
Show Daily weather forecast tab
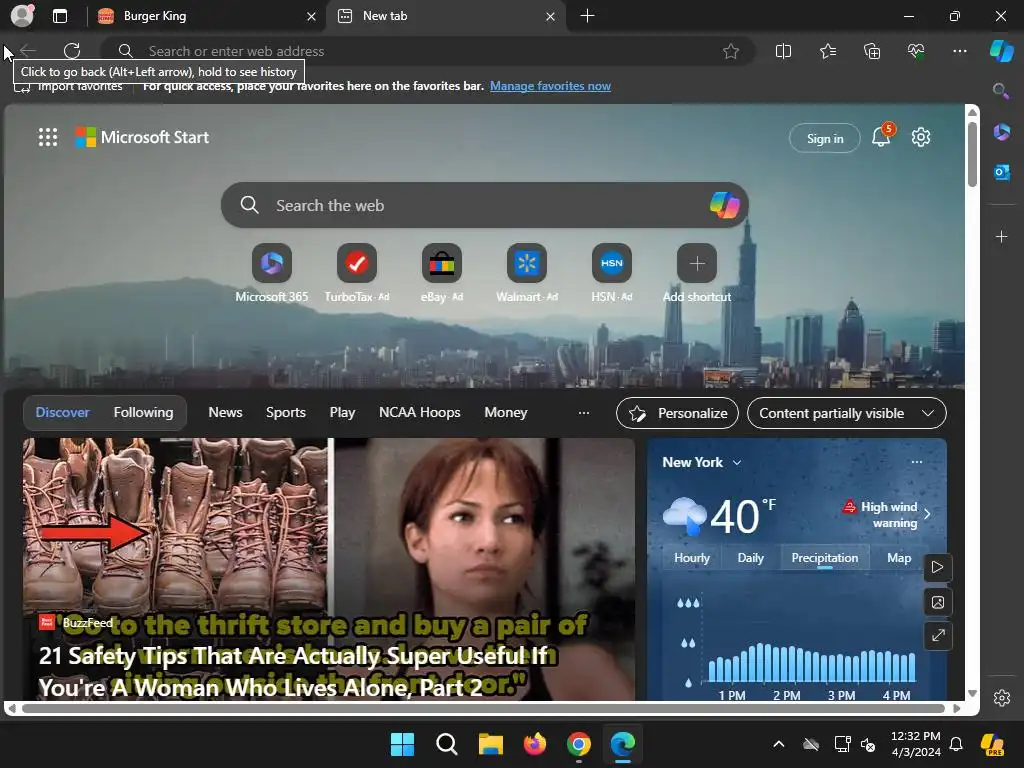point(750,558)
